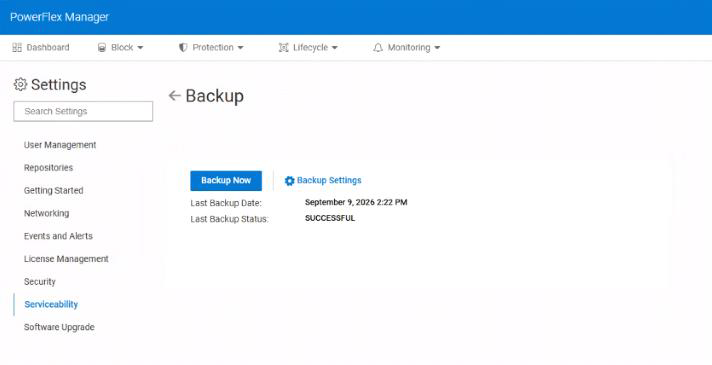Expand the Protection dropdown arrow
This screenshot has height=365, width=712.
tap(241, 48)
